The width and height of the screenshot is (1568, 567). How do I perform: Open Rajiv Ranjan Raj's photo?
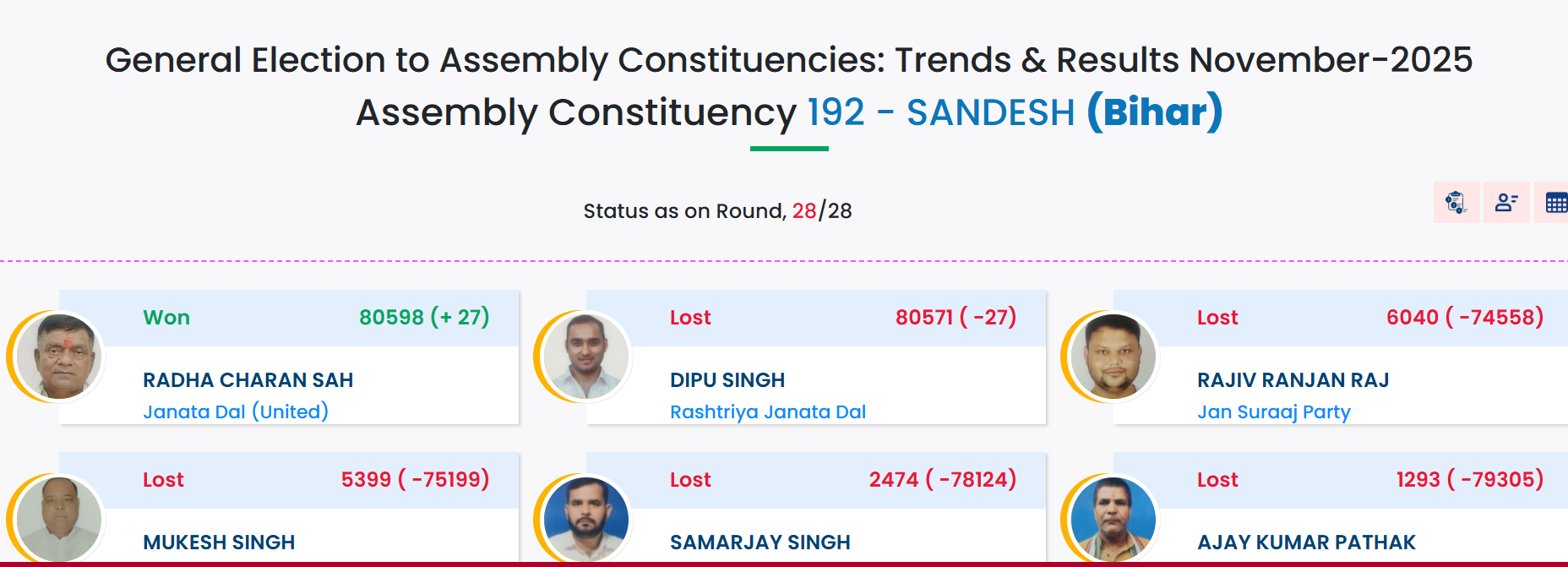coord(1113,357)
